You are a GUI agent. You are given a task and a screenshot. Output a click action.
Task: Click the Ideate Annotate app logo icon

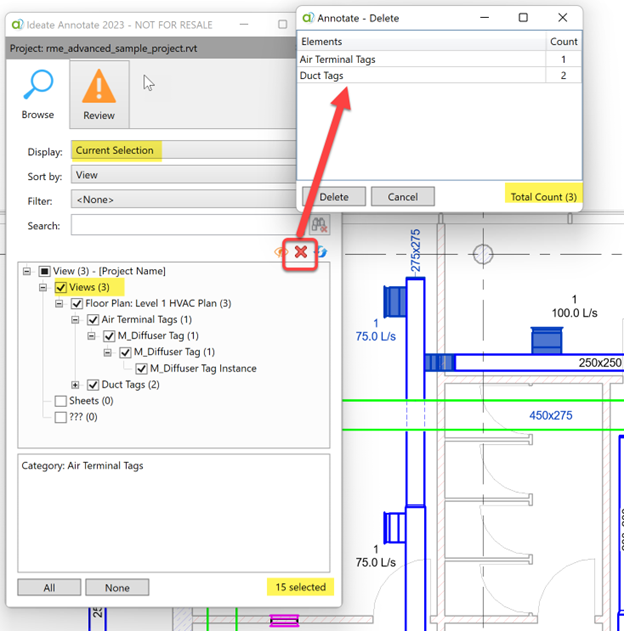[17, 25]
